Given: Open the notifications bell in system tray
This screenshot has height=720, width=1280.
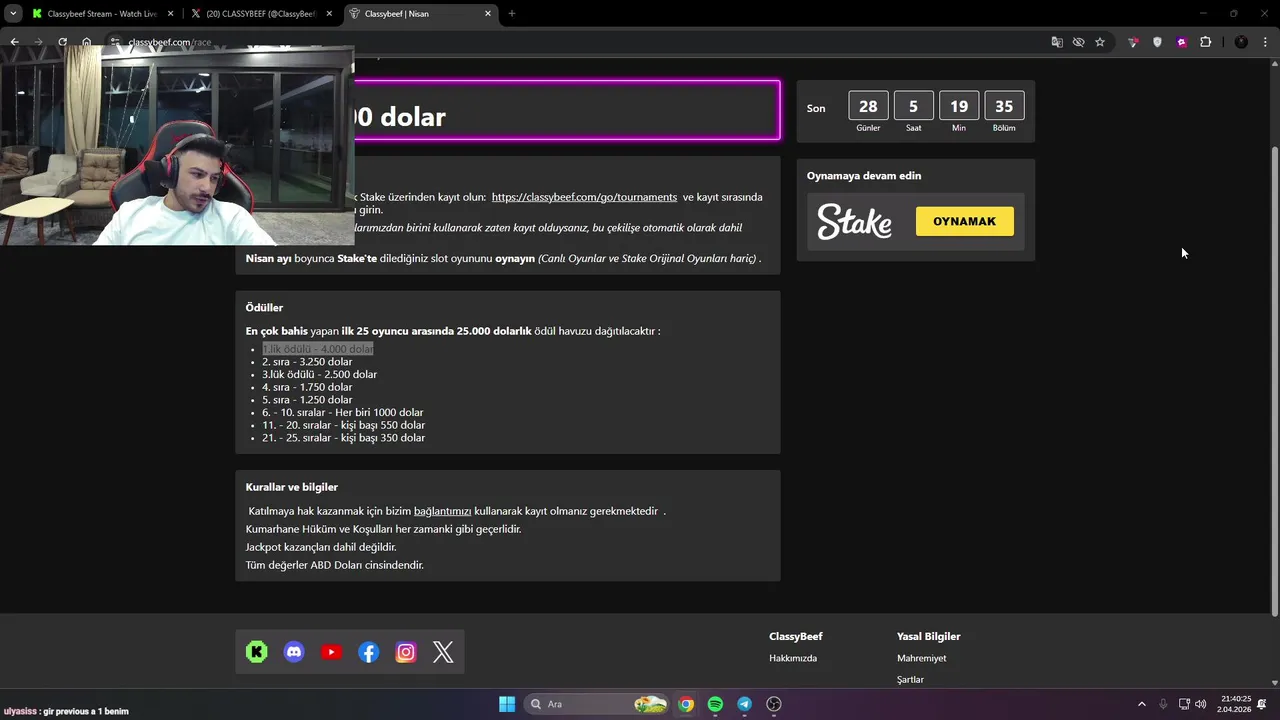Looking at the screenshot, I should coord(1262,704).
